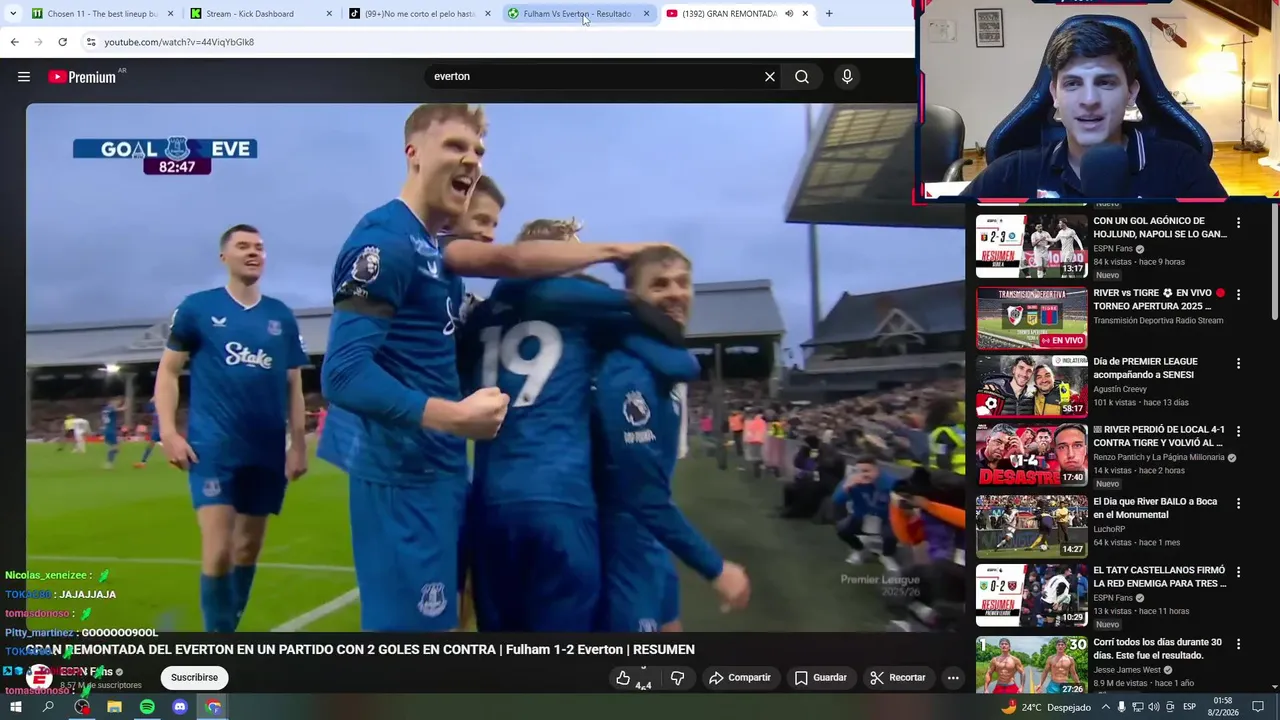
Task: Open Corrí 30 días 27:26 thumbnail
Action: (1031, 665)
